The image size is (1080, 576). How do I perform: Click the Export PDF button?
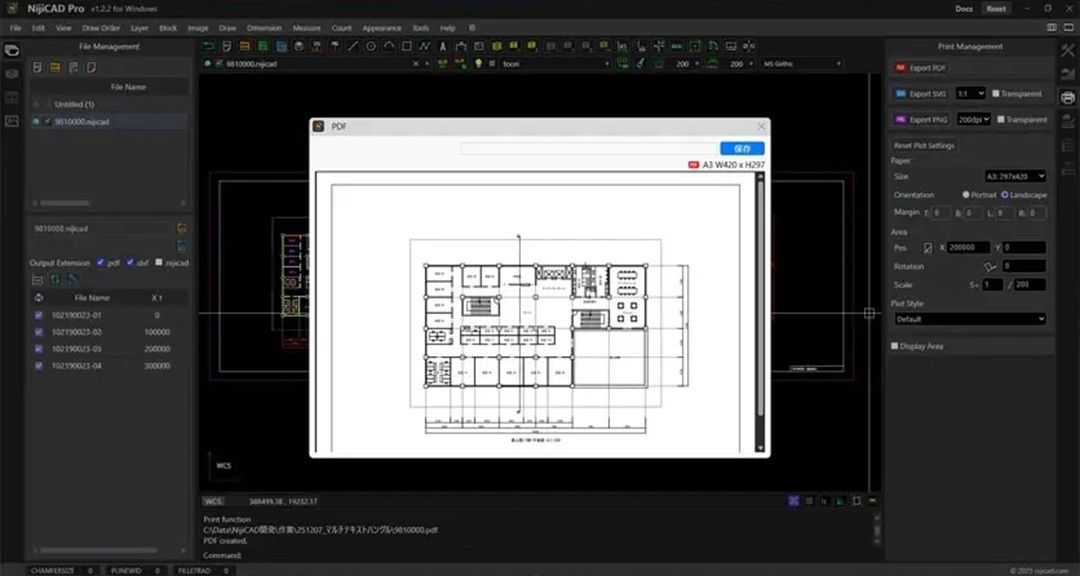[x=920, y=68]
